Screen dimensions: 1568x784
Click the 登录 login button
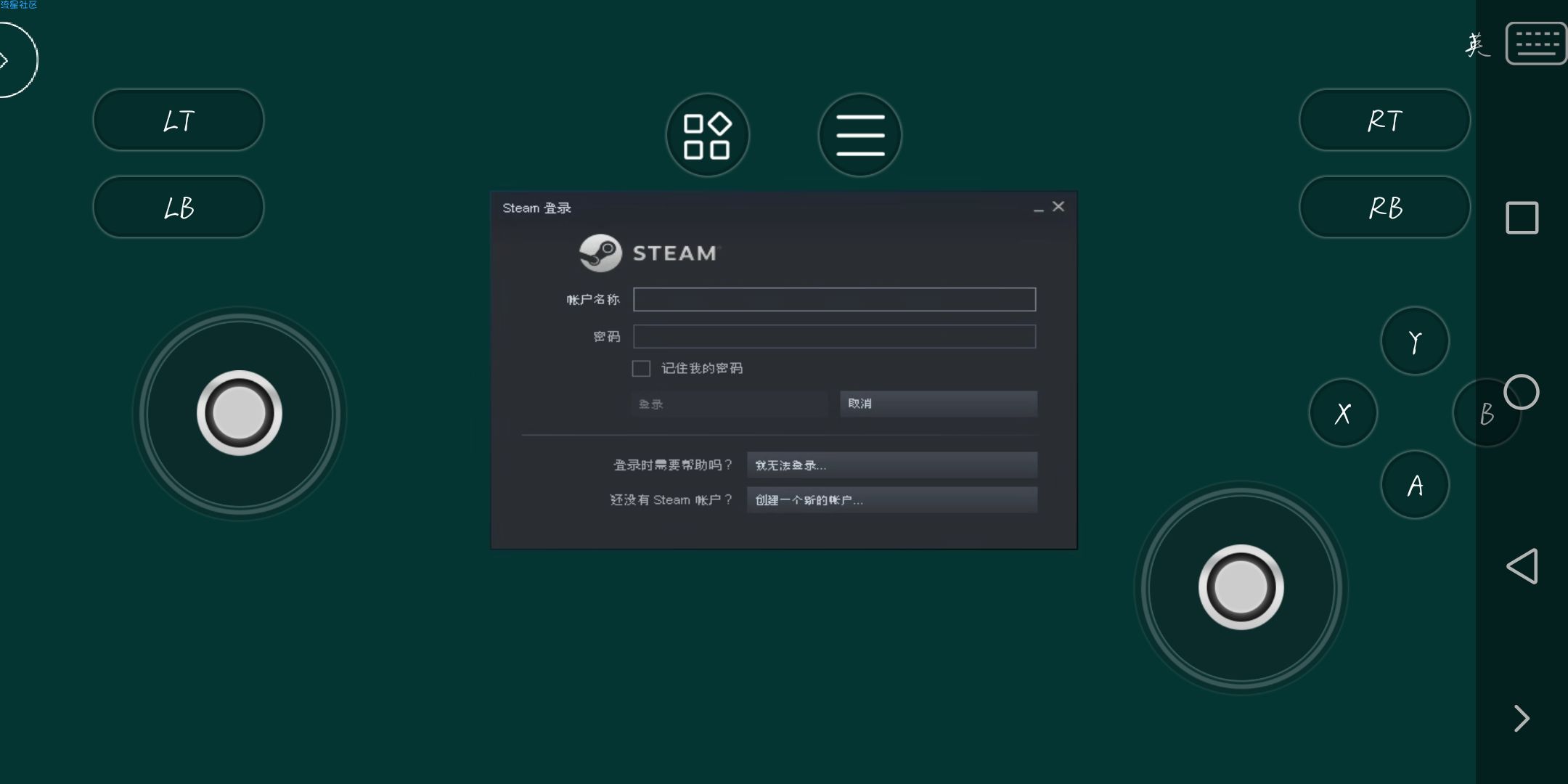pyautogui.click(x=729, y=404)
